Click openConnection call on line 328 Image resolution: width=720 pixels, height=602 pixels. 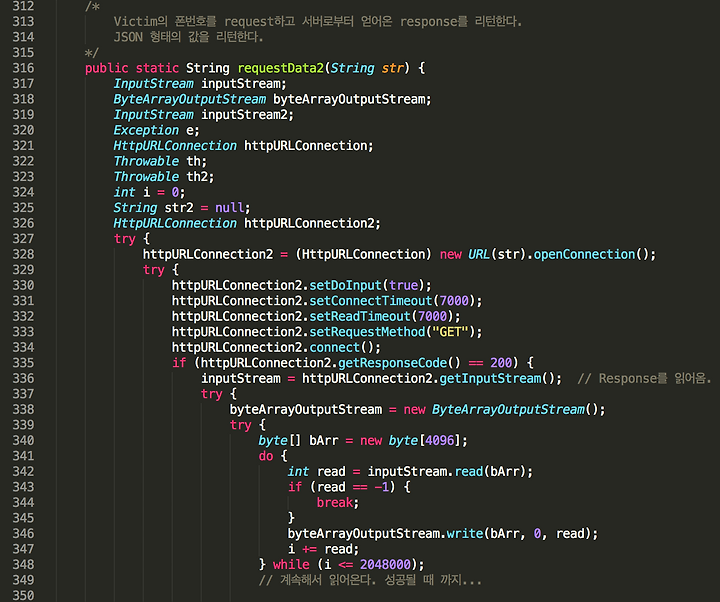(584, 254)
